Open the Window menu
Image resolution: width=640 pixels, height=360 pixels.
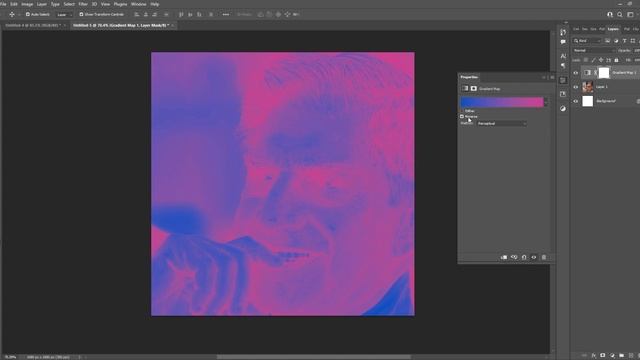point(138,4)
